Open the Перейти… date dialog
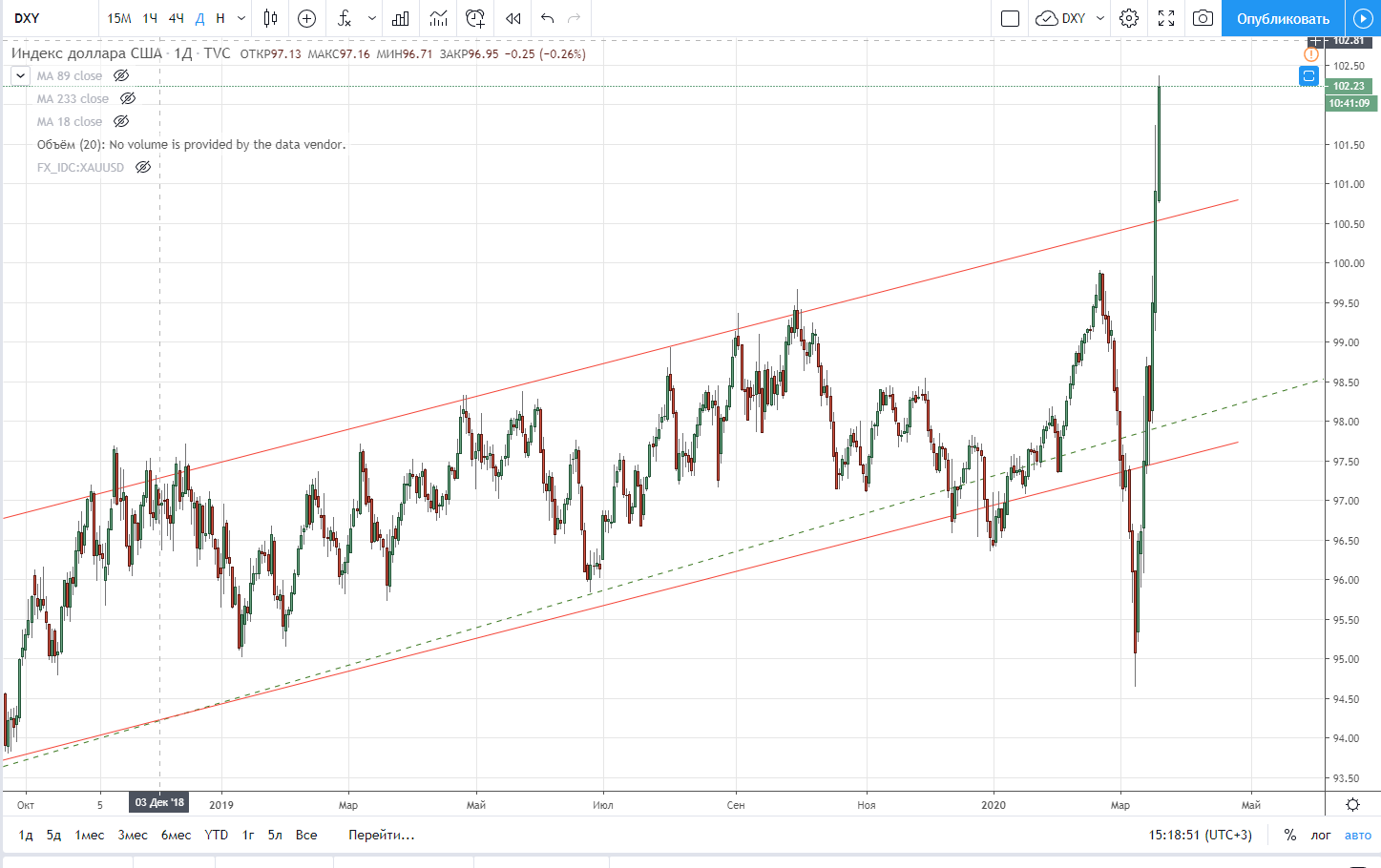The width and height of the screenshot is (1381, 868). (381, 835)
